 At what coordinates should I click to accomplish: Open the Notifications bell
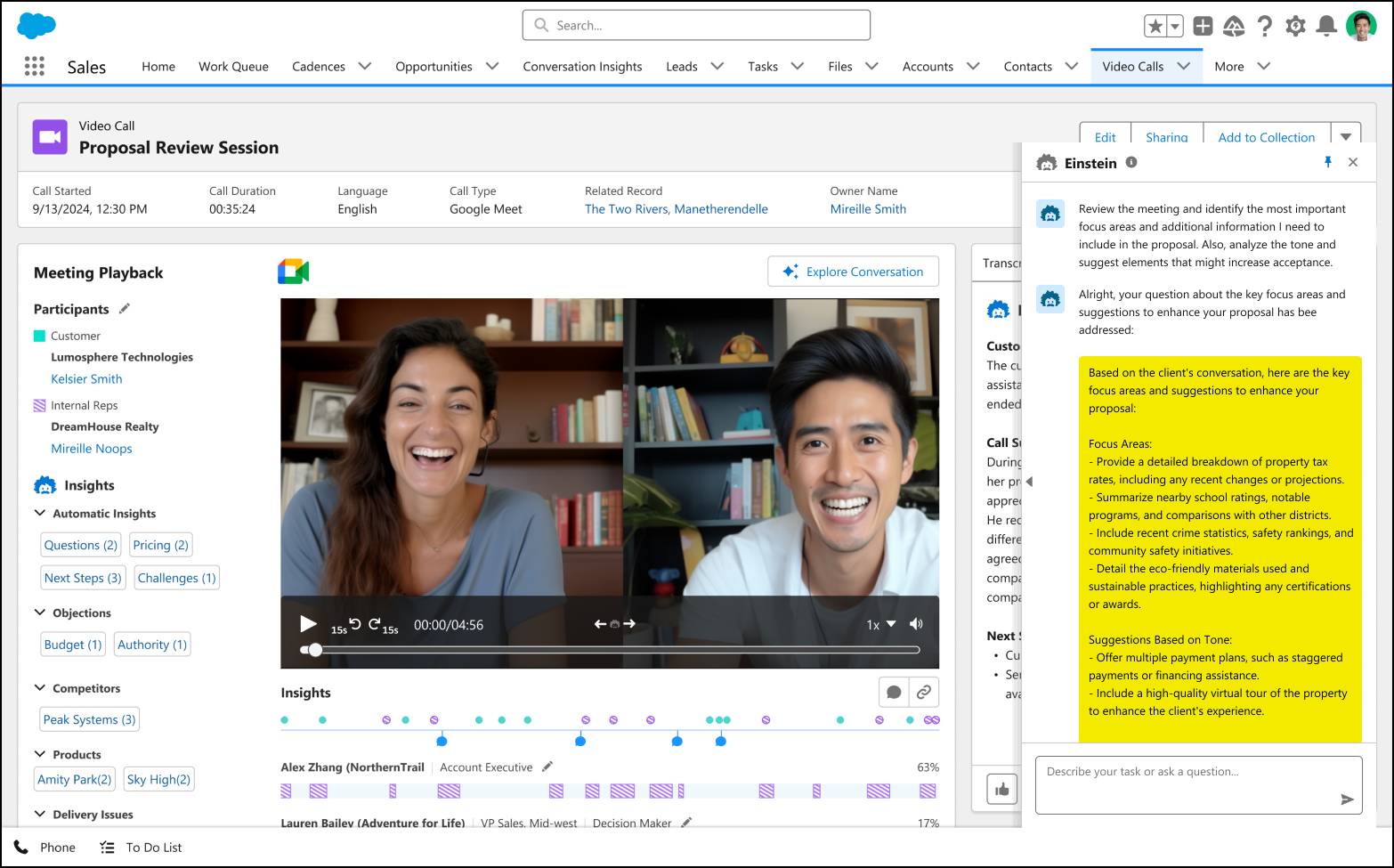[1326, 26]
